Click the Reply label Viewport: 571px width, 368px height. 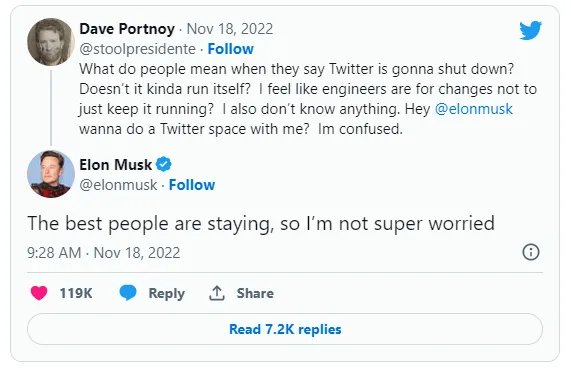click(x=166, y=293)
